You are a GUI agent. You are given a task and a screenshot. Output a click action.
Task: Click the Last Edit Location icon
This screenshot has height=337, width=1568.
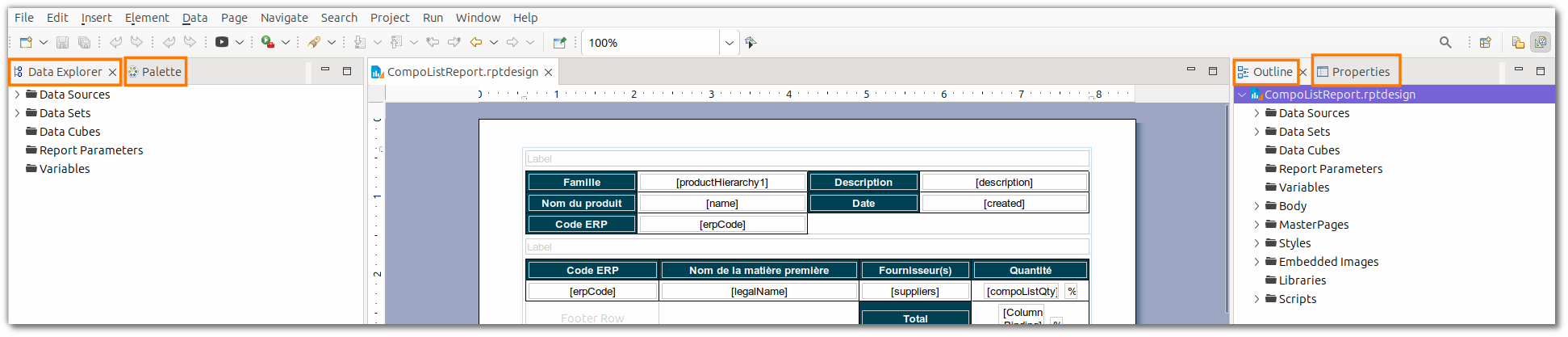433,43
